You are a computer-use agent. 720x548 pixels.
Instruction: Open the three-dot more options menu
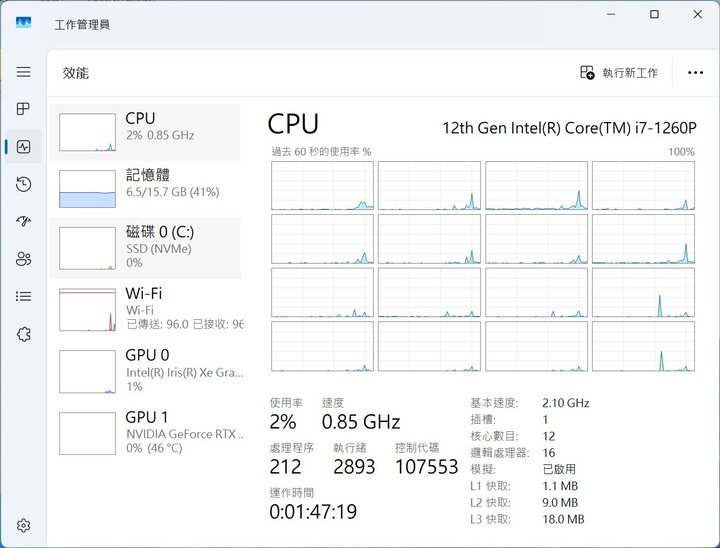pyautogui.click(x=695, y=73)
